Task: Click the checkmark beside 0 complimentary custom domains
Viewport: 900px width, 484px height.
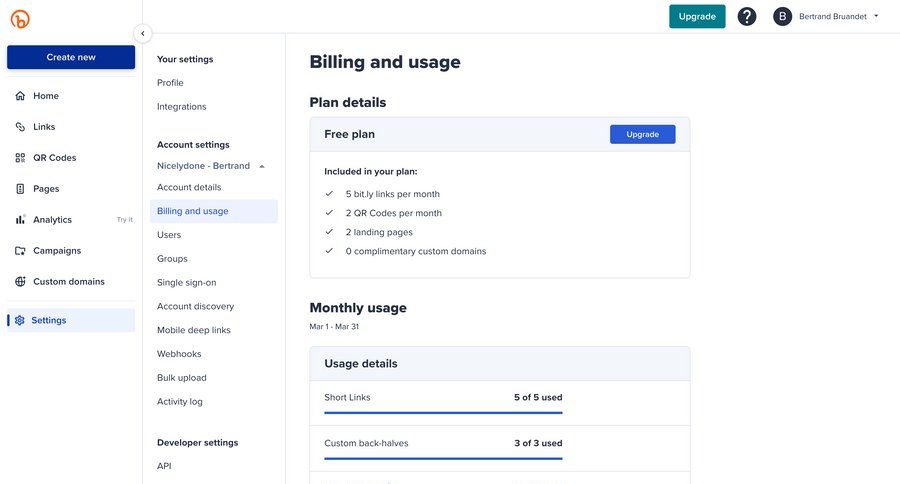Action: (x=329, y=251)
